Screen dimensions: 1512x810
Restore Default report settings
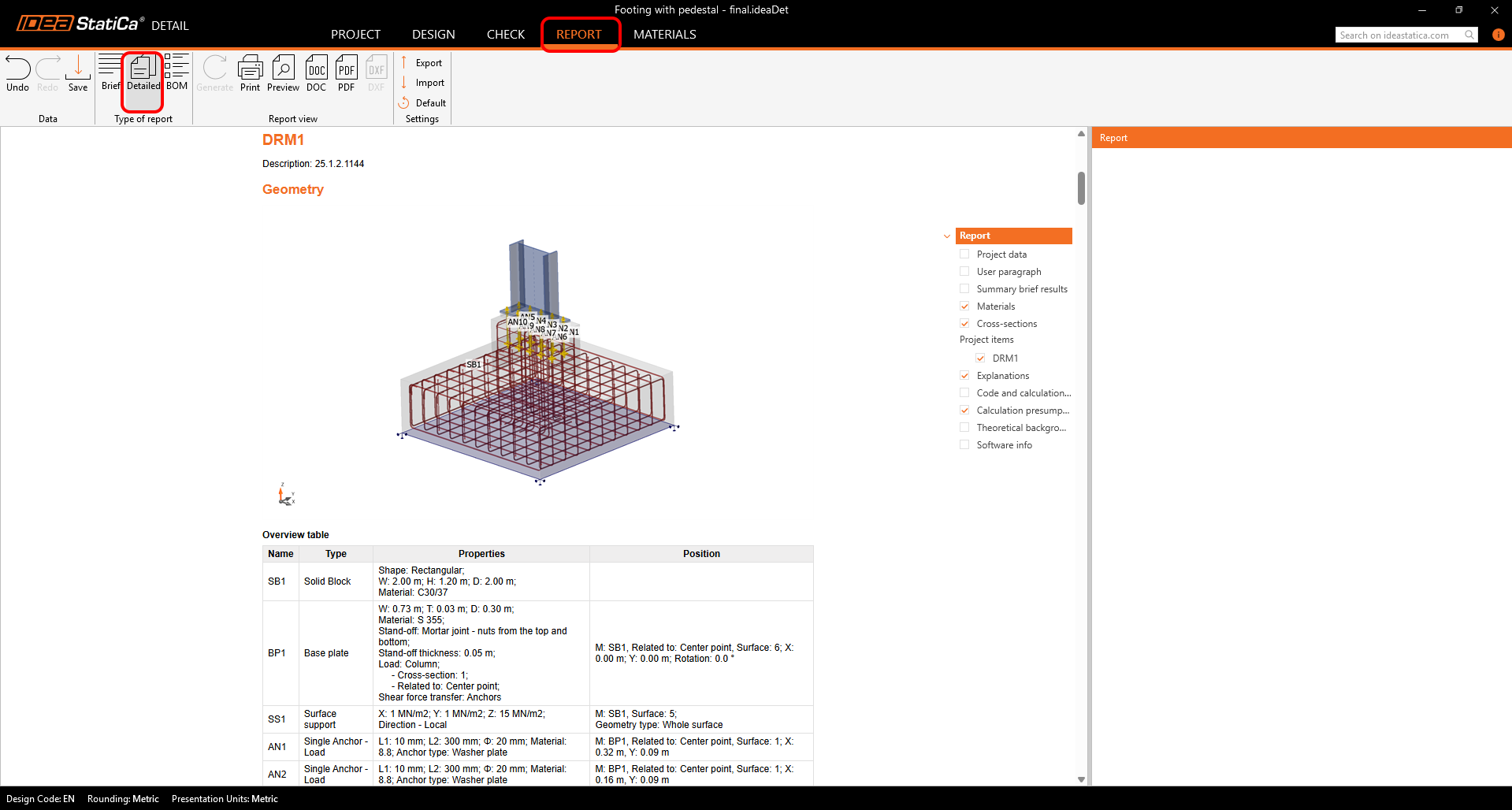(429, 103)
